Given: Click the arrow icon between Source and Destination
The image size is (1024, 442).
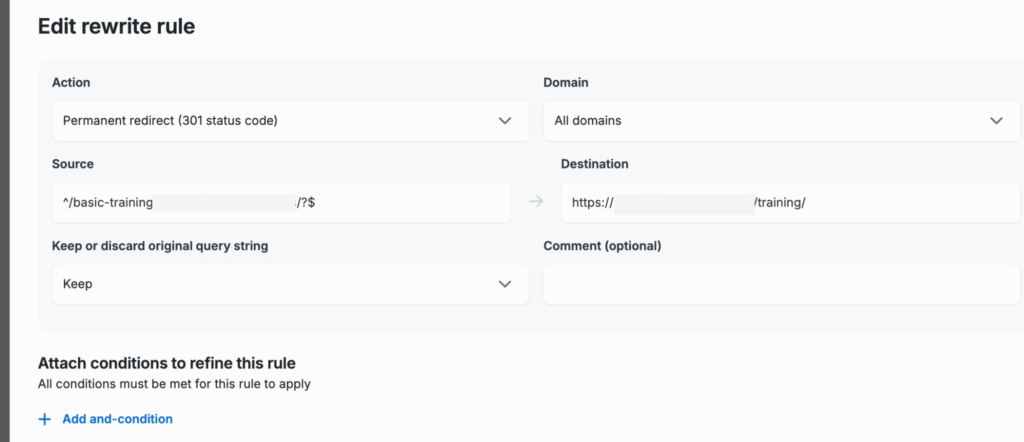Looking at the screenshot, I should click(x=536, y=202).
